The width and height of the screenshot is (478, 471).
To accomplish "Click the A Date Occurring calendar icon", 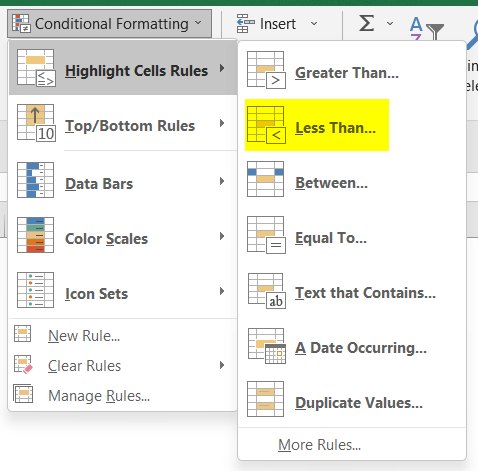I will click(x=267, y=346).
